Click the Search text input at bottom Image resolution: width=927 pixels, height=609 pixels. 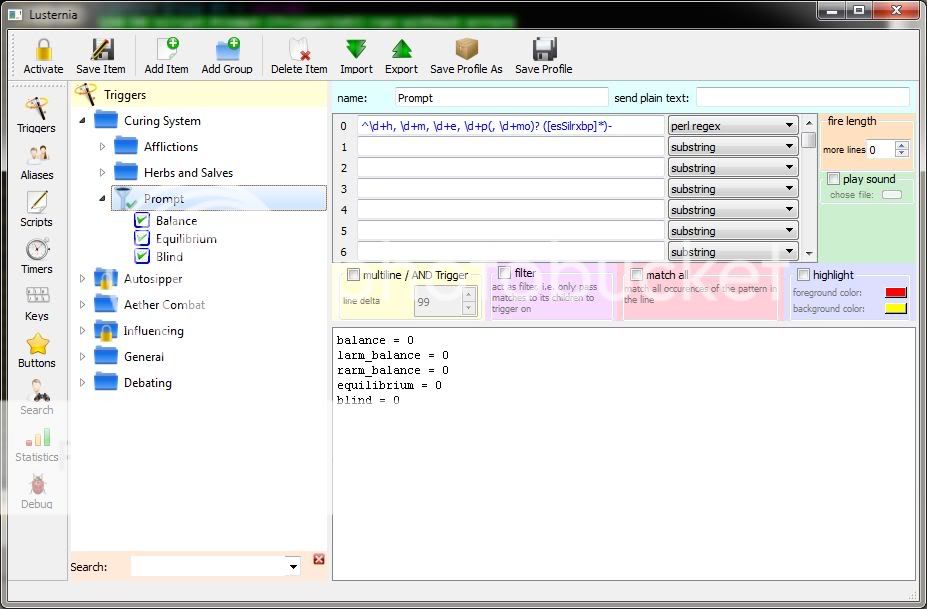[209, 566]
